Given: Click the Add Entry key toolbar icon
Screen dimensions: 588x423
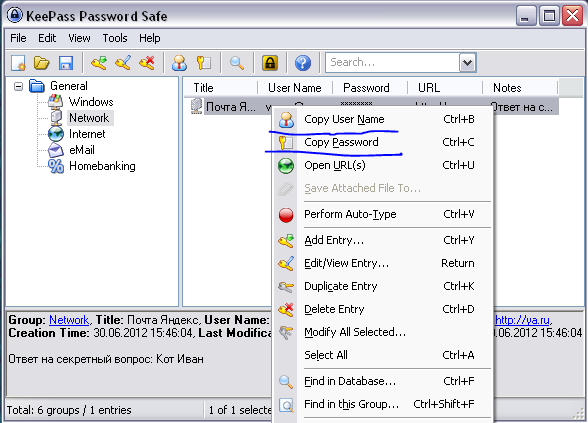Looking at the screenshot, I should point(99,63).
